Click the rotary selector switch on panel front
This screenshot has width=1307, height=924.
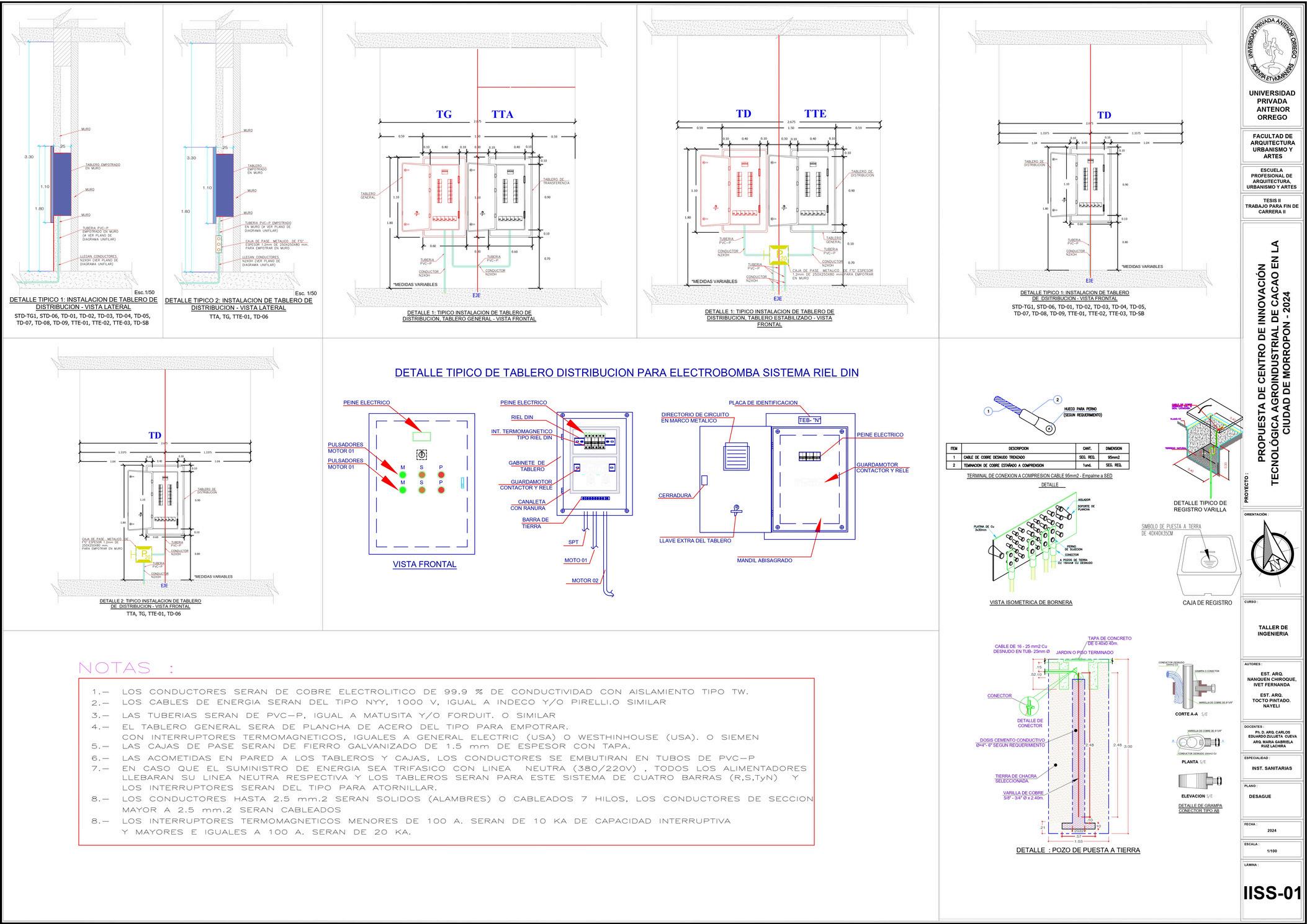(x=421, y=455)
